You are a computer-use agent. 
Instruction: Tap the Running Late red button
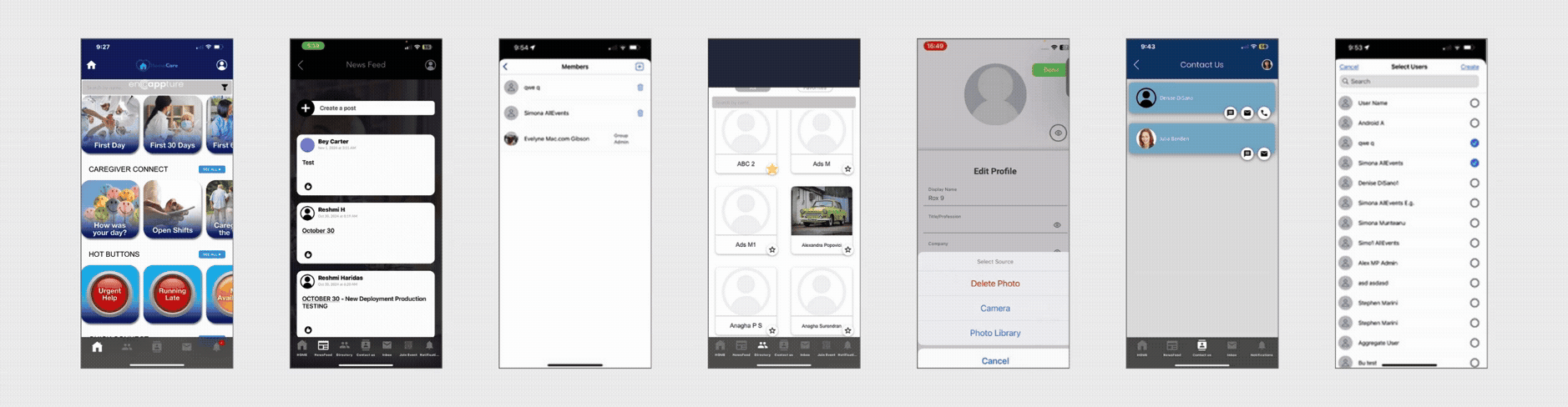point(172,294)
